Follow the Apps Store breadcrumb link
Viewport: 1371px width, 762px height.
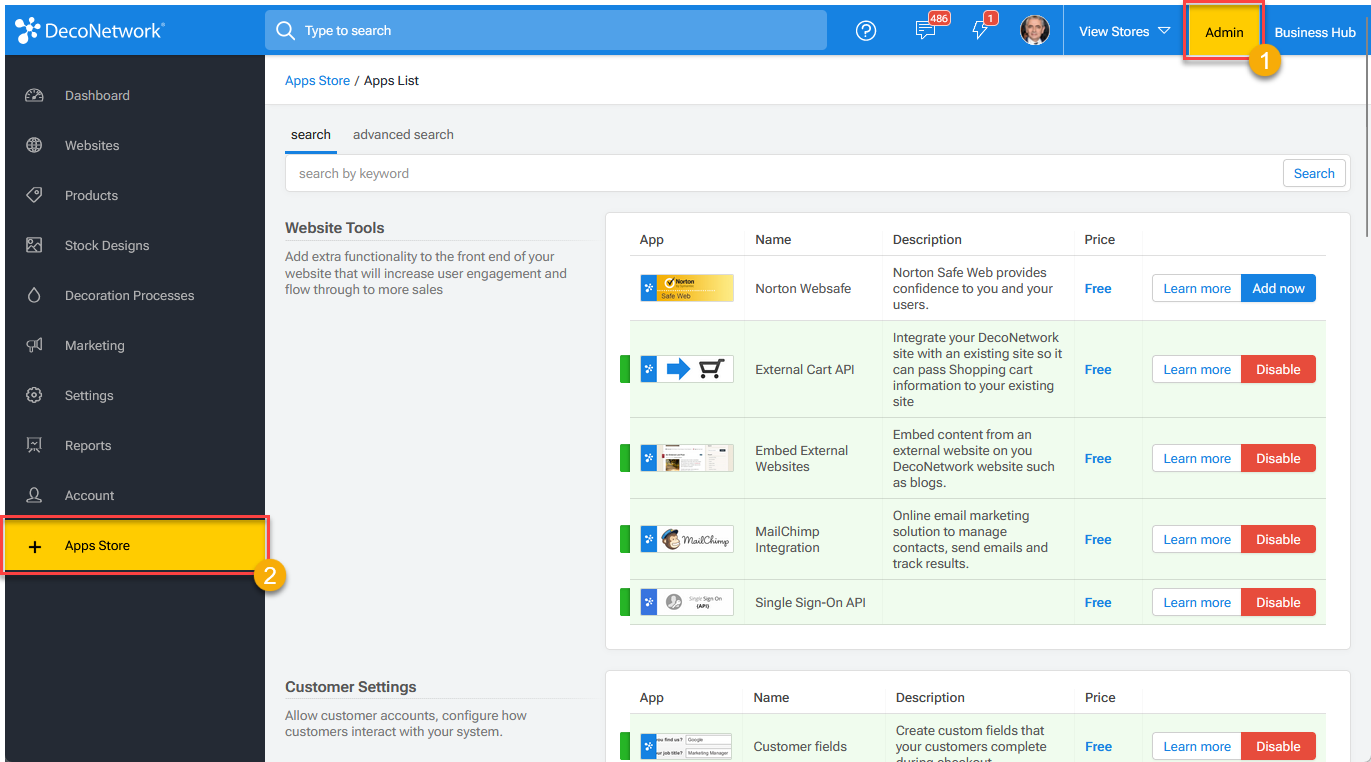(317, 81)
